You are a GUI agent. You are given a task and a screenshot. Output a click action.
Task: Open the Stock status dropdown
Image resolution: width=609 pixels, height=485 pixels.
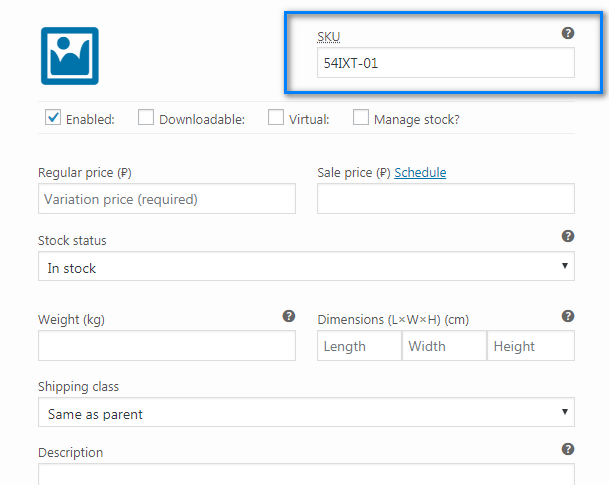[306, 267]
